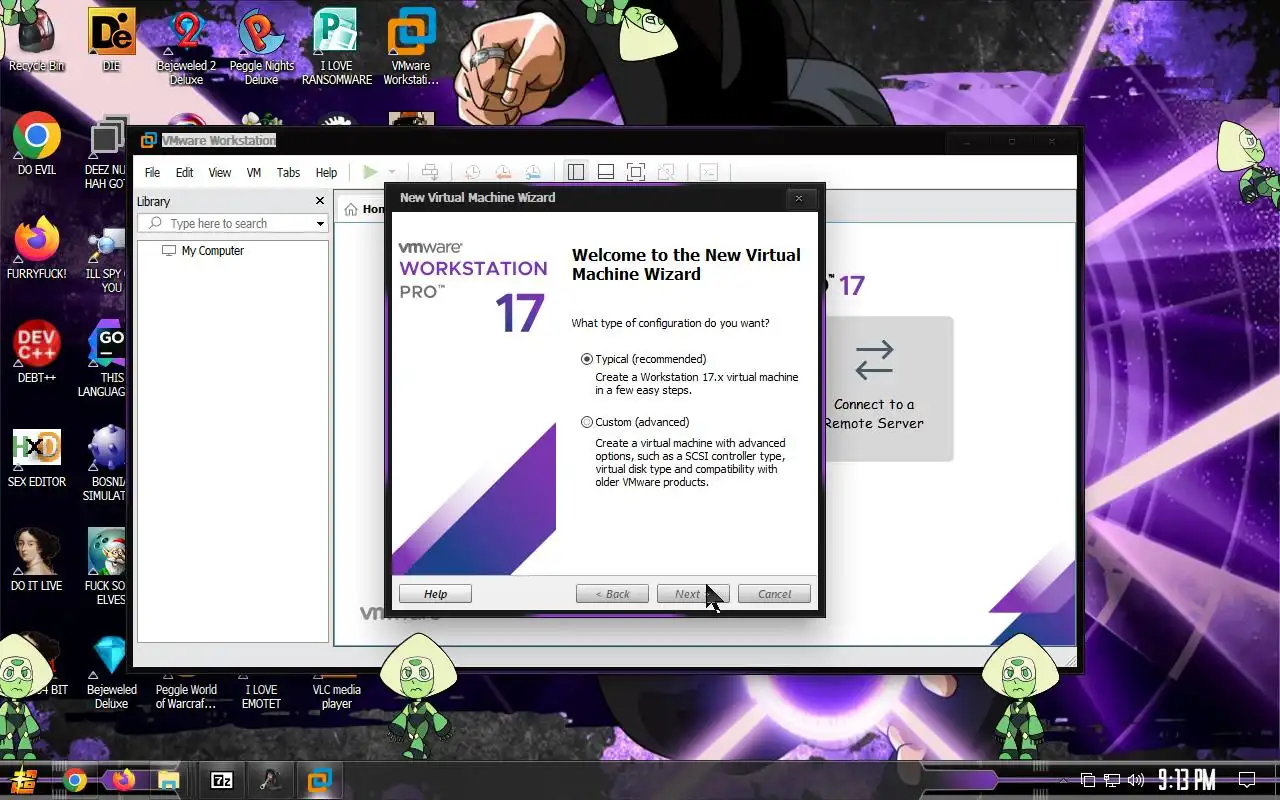Screen dimensions: 1280x800
Task: Click Take Snapshot toolbar icon
Action: coord(472,172)
